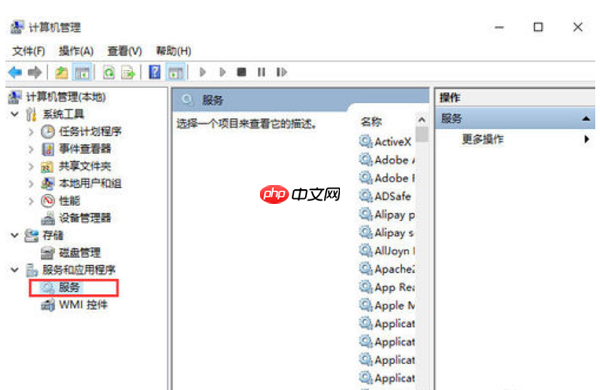Screen dimensions: 600x390
Task: Click the Up one level folder icon
Action: 61,72
